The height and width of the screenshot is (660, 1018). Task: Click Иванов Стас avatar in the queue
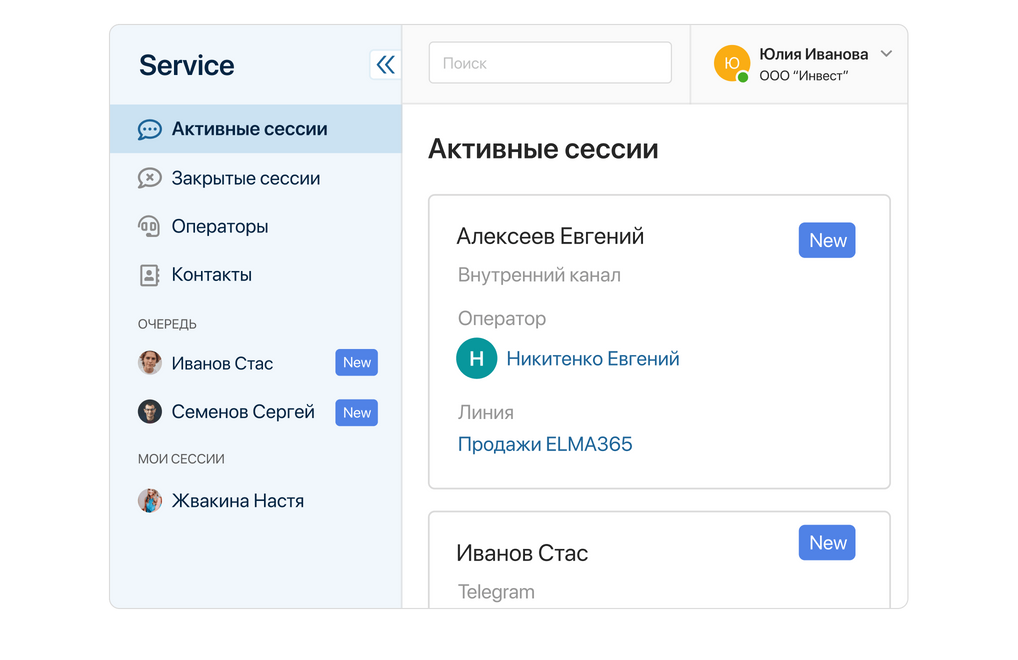(149, 362)
